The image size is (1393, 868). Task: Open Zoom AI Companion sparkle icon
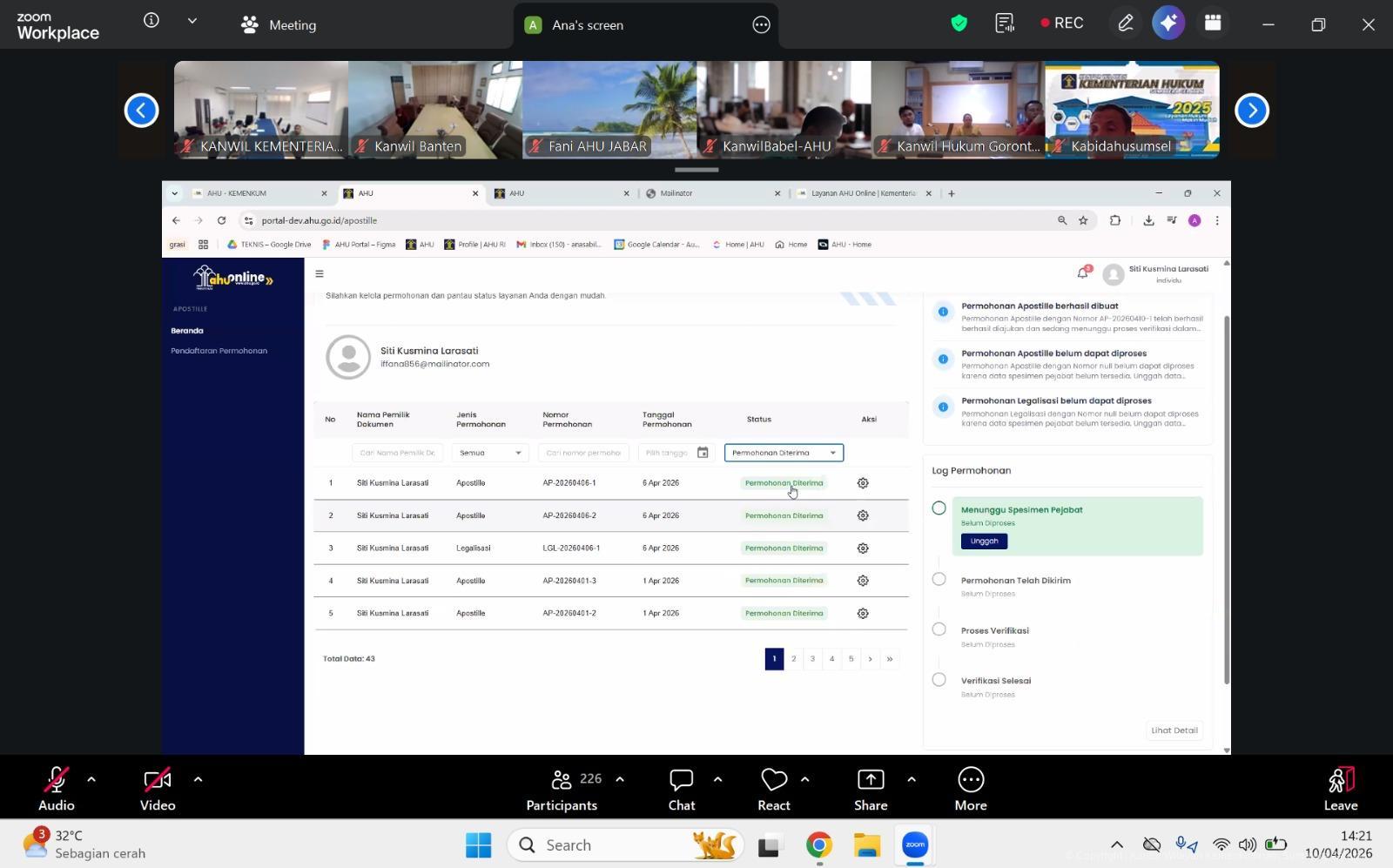pos(1168,24)
